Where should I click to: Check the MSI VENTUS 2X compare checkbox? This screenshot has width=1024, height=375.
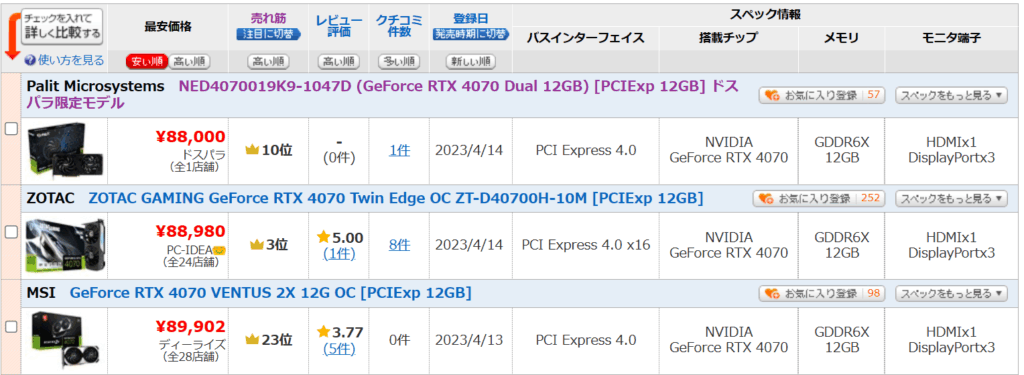(x=11, y=327)
